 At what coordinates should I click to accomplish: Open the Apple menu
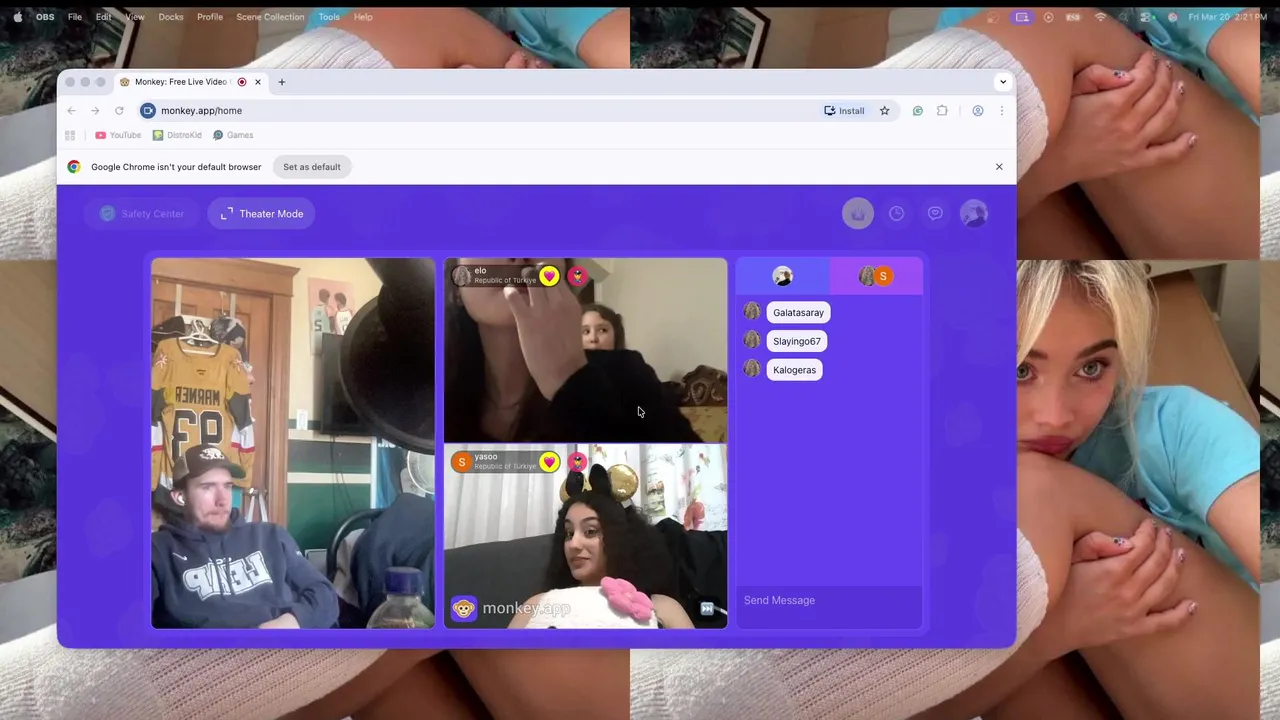coord(18,17)
